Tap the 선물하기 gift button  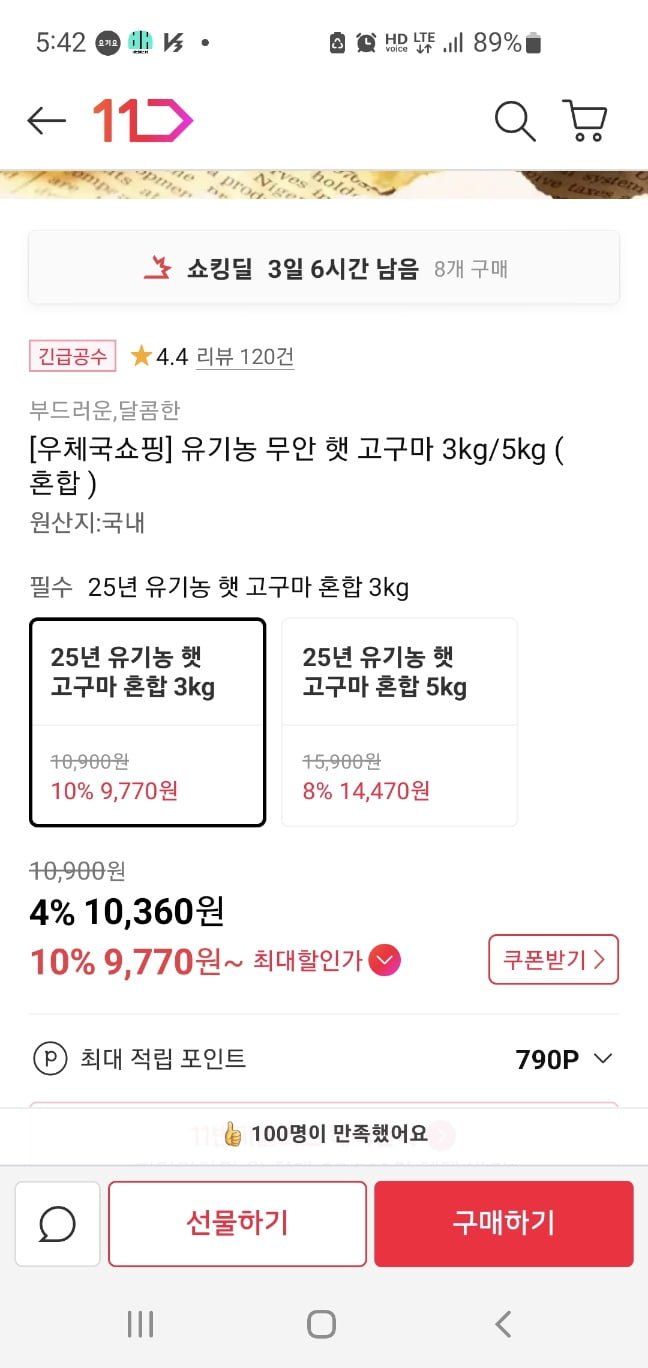point(237,1223)
